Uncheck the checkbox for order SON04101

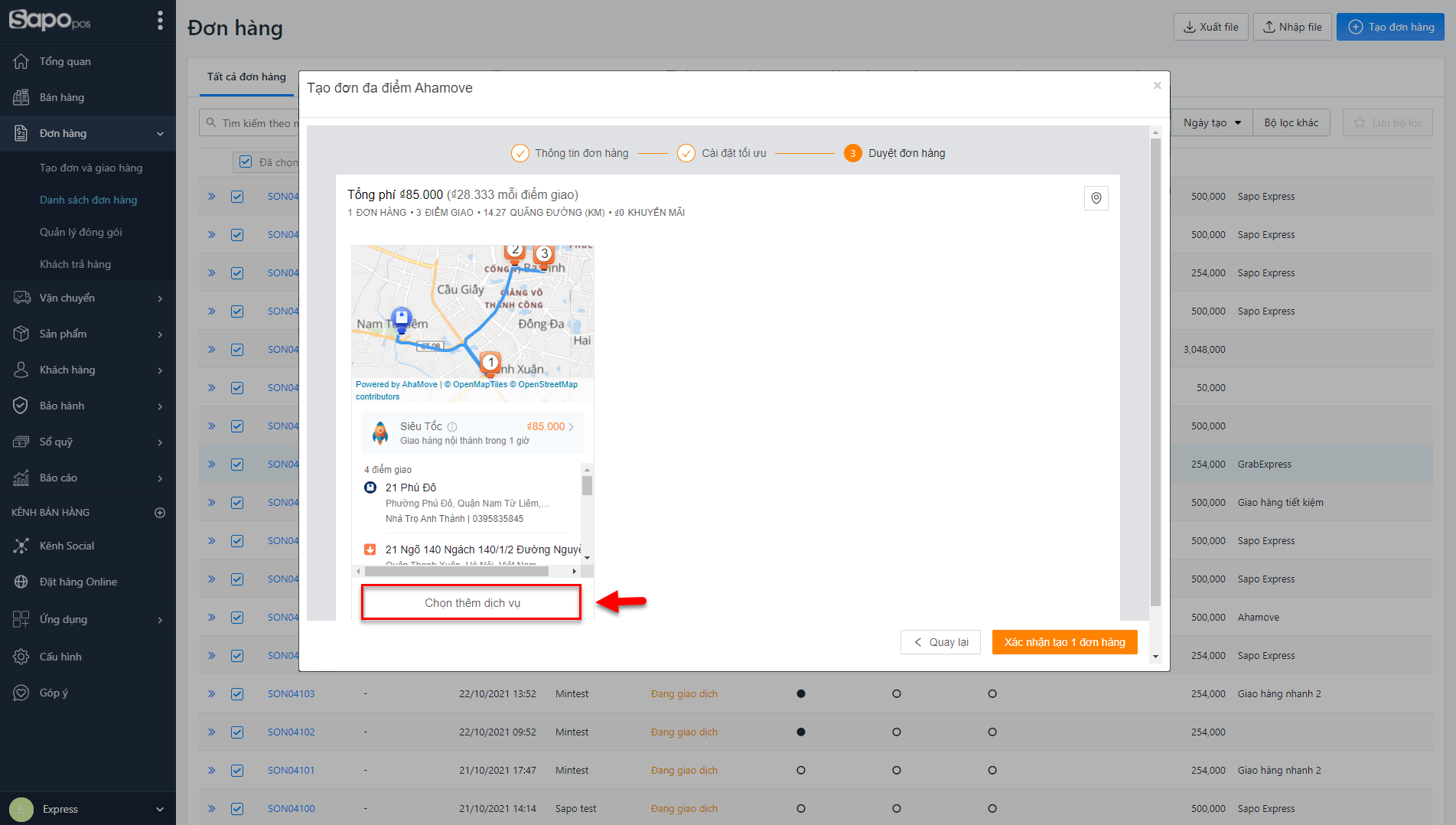(237, 771)
